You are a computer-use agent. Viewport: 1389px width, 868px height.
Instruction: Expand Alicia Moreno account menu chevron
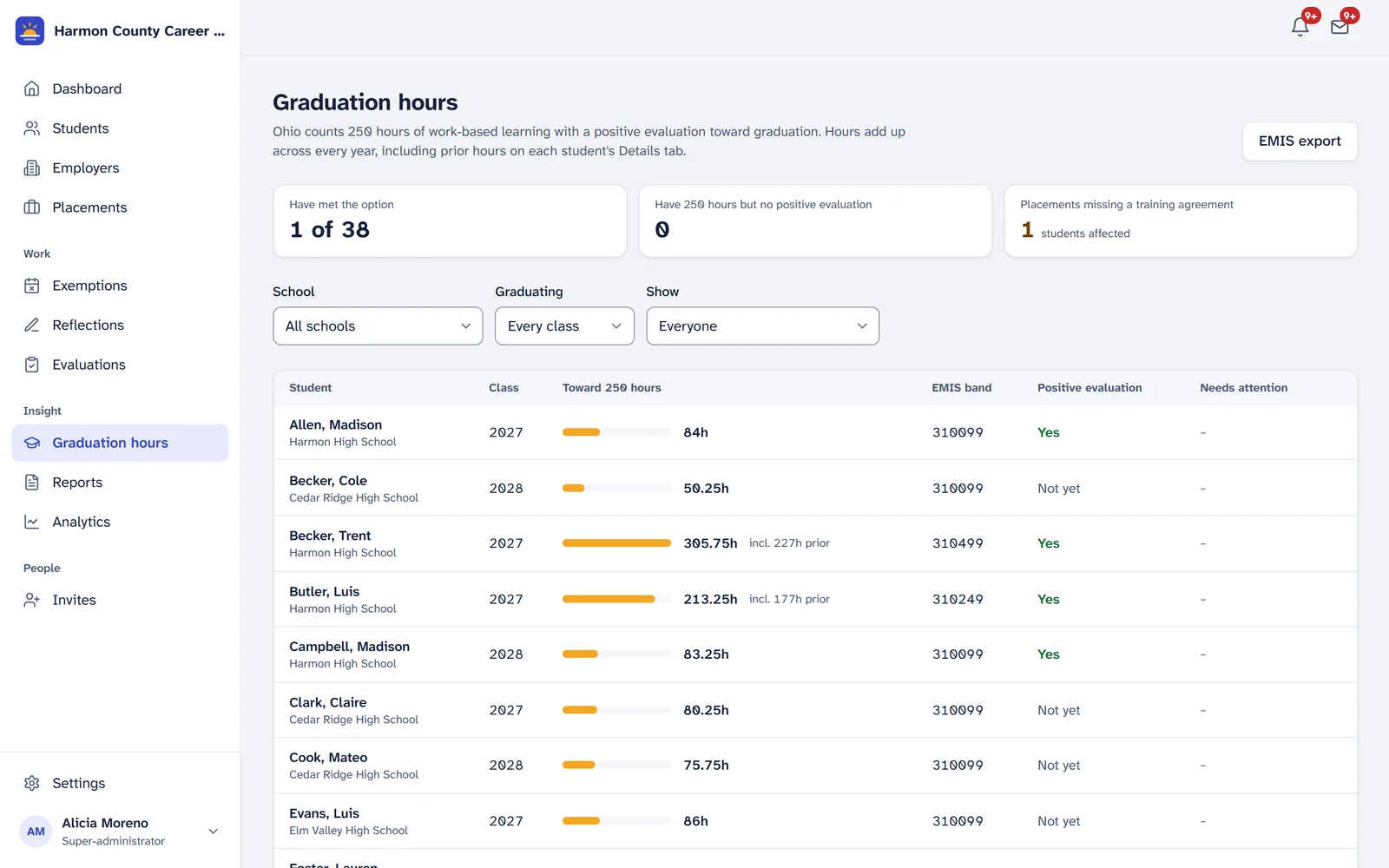213,832
